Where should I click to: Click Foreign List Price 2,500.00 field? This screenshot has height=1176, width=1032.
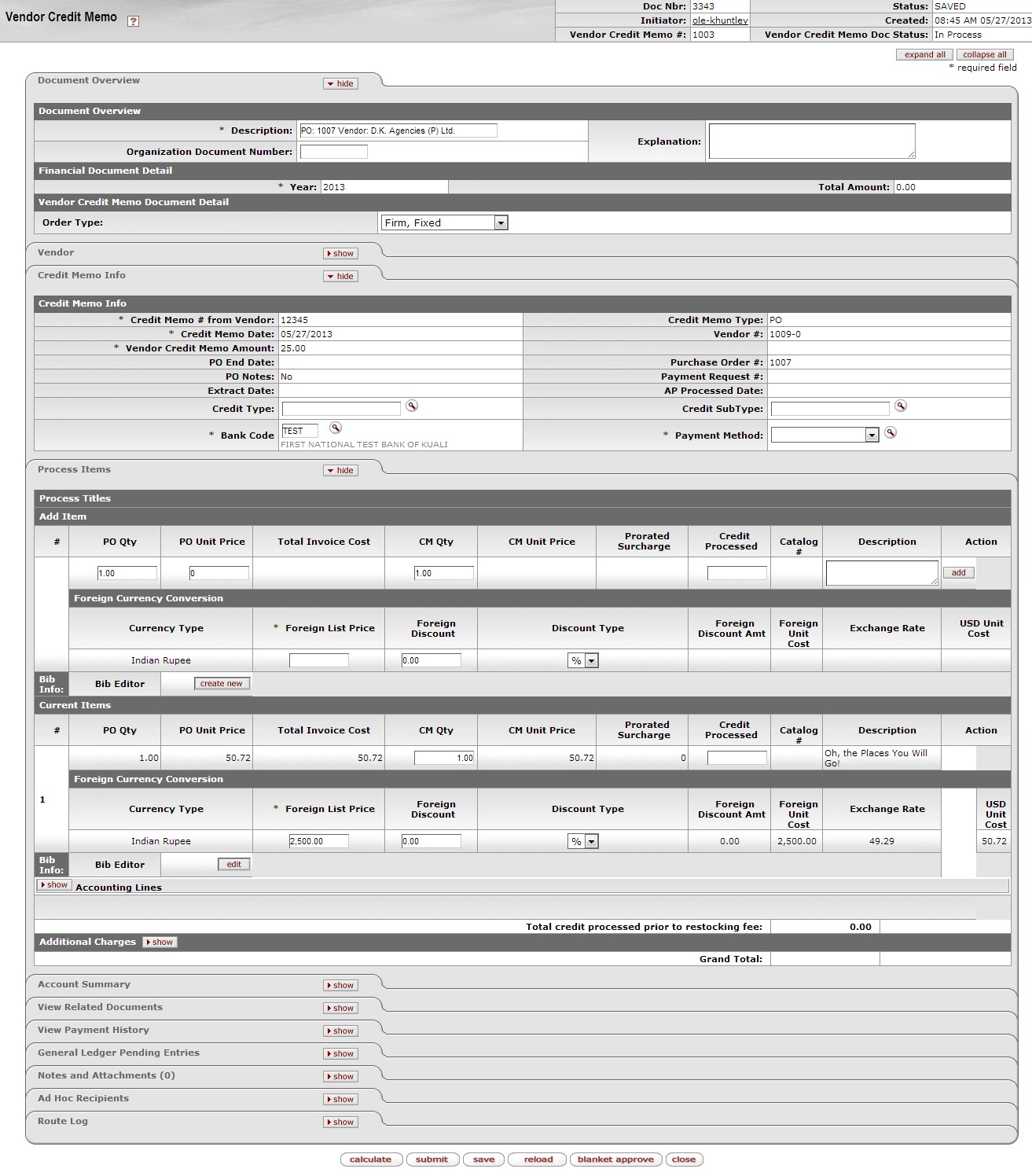tap(319, 841)
